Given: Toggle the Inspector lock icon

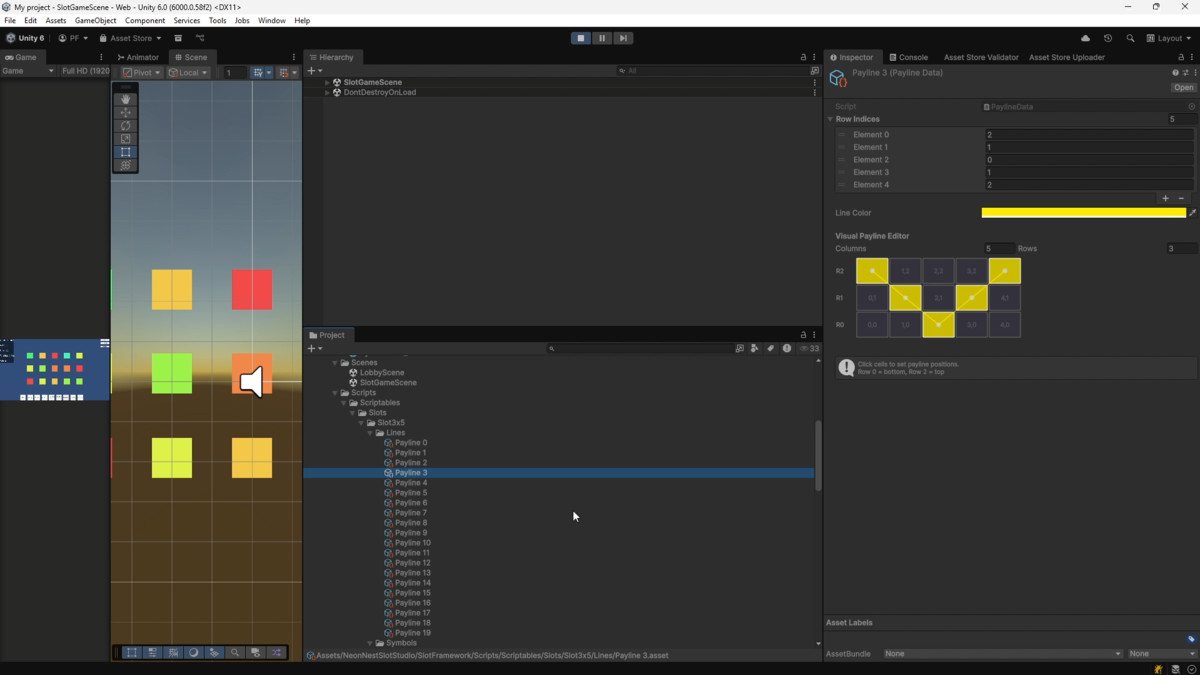Looking at the screenshot, I should [x=1181, y=57].
